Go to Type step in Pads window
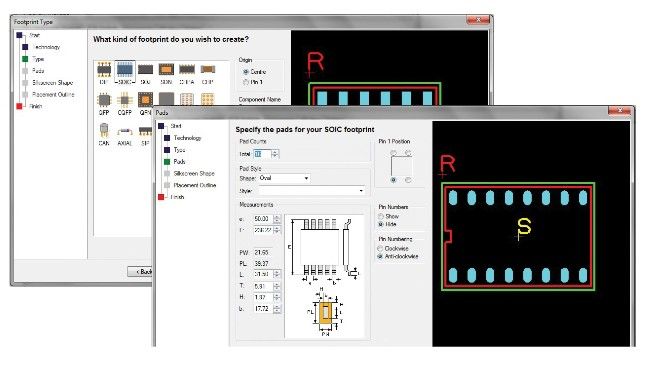 (179, 150)
